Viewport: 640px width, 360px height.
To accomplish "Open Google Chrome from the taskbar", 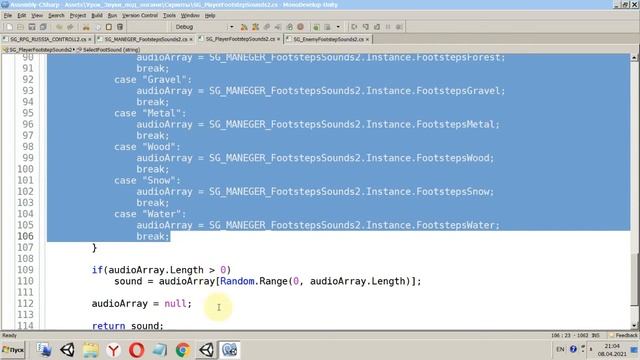I will pyautogui.click(x=183, y=350).
